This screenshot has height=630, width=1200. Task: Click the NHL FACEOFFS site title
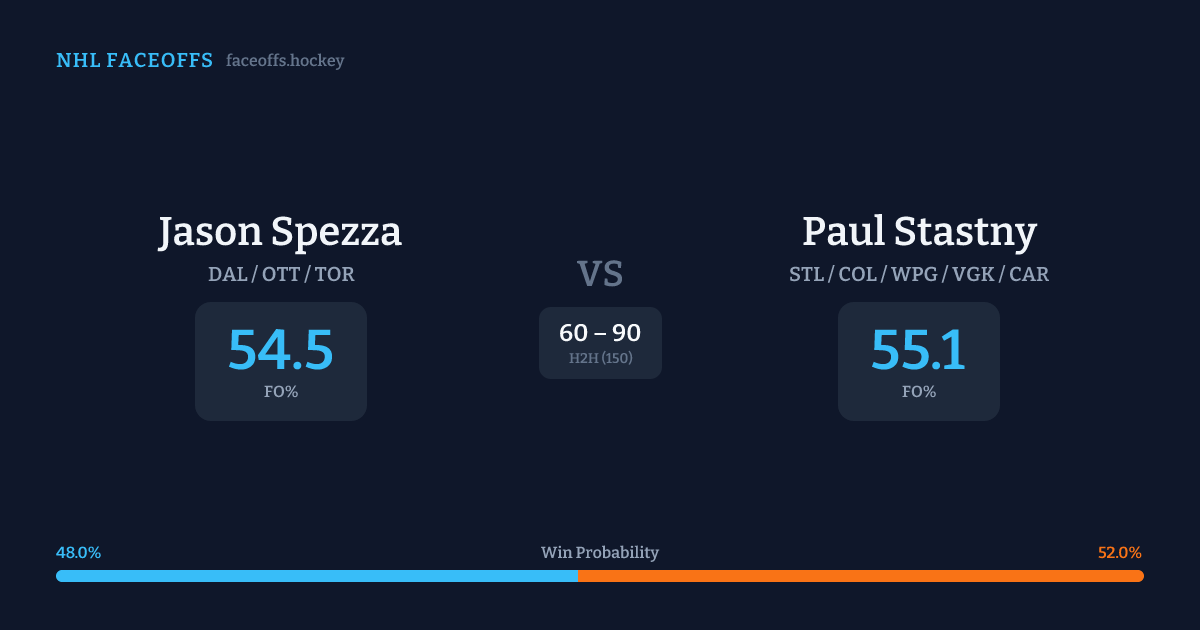click(x=134, y=61)
